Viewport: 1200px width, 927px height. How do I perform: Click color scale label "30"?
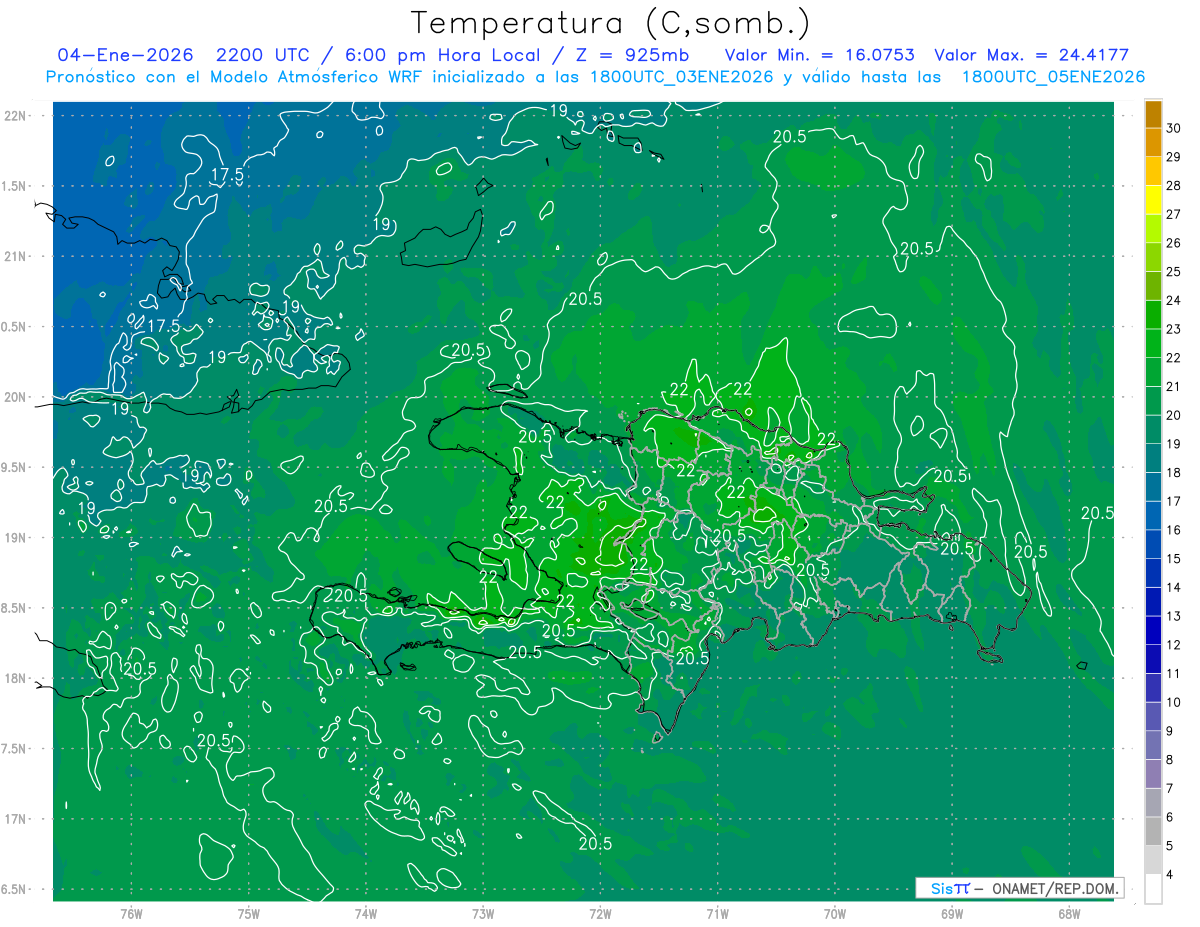tap(1174, 129)
